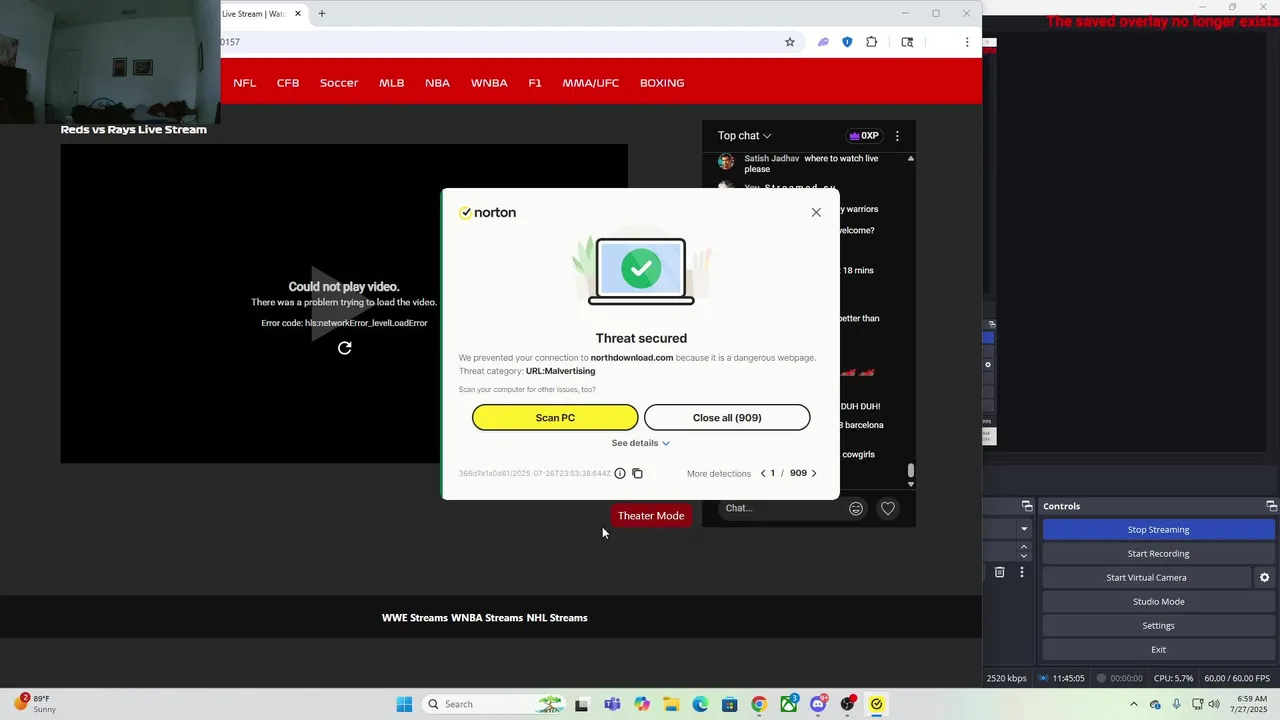Open the NBA menu item
Viewport: 1280px width, 720px height.
click(437, 83)
